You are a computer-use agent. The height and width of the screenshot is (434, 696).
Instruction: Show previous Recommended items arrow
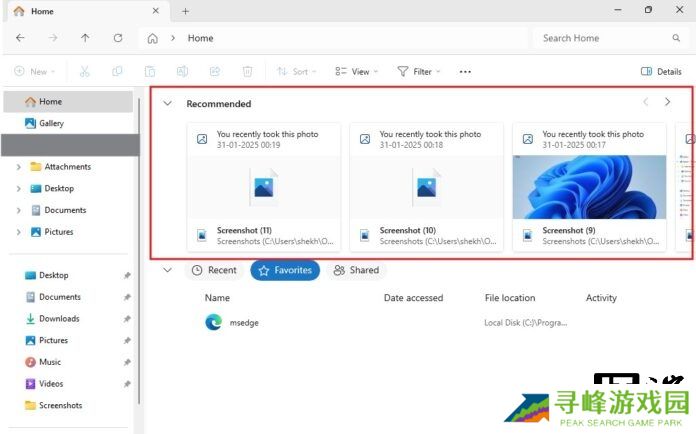click(x=645, y=102)
